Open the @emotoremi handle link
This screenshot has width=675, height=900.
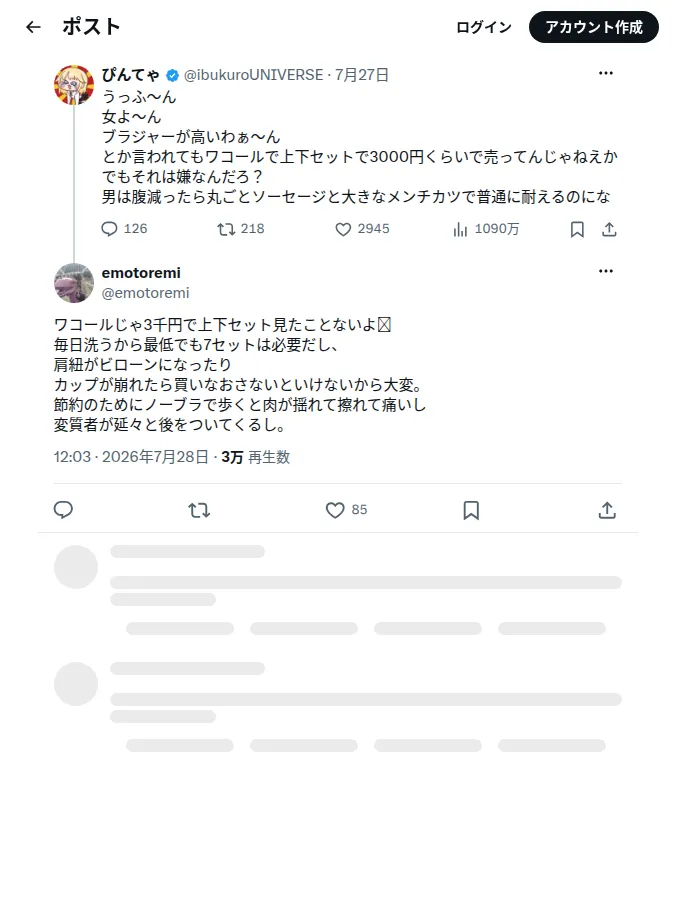point(145,293)
